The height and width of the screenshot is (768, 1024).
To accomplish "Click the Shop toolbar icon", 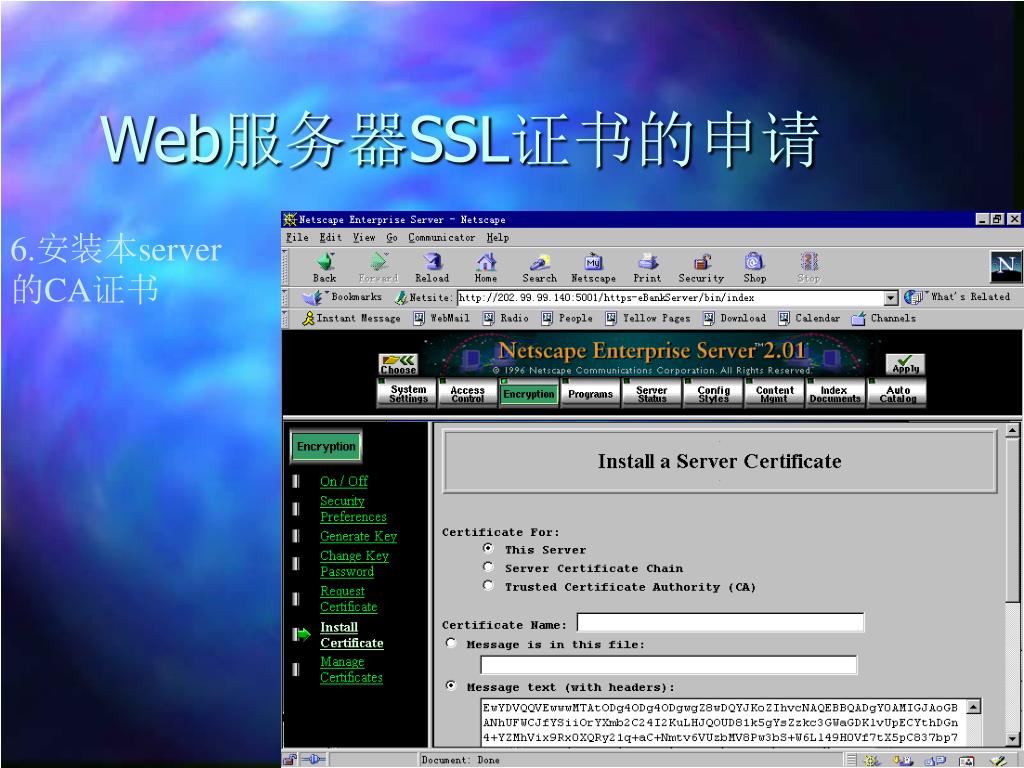I will [x=754, y=268].
